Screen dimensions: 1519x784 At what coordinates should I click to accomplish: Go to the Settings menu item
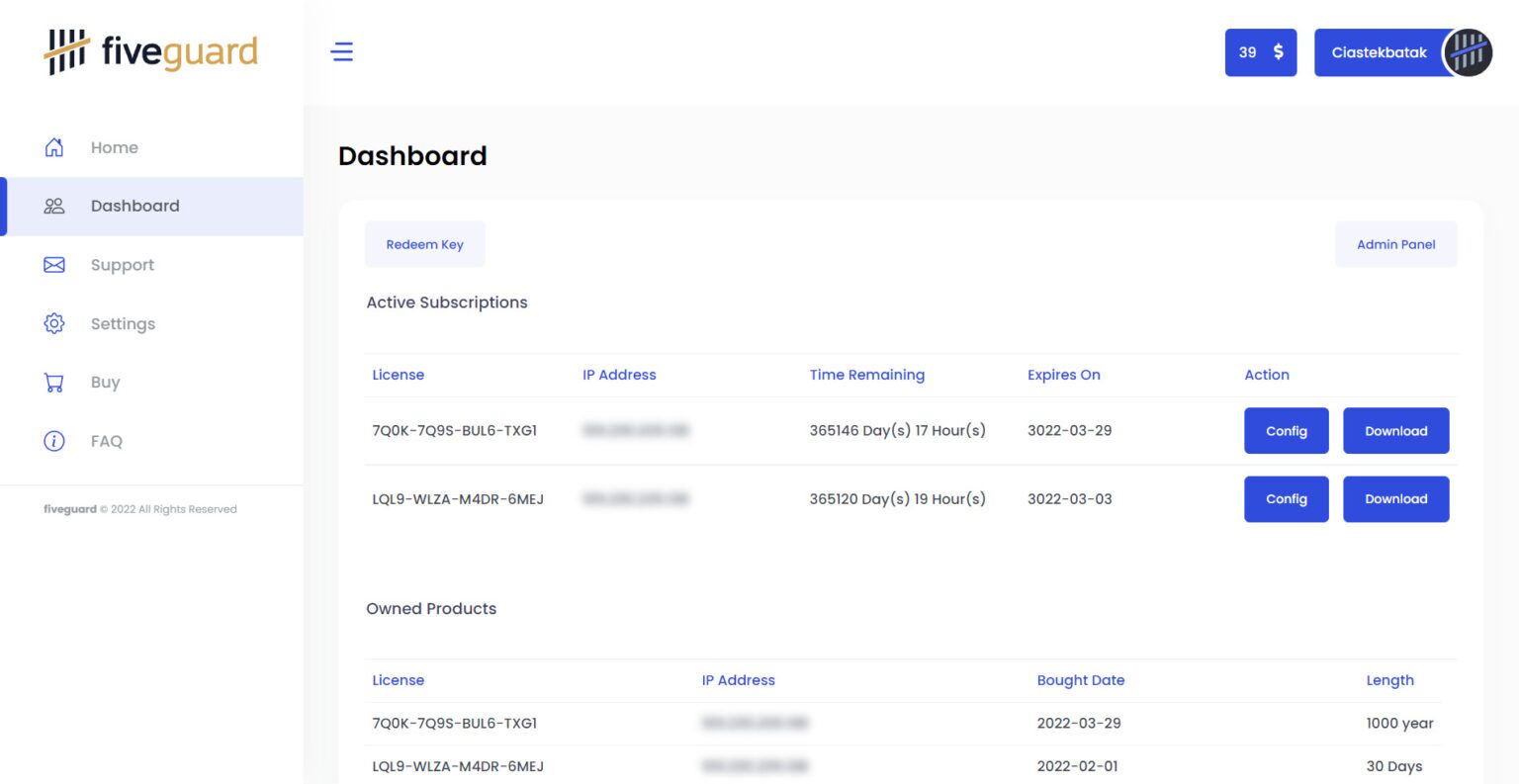[123, 323]
